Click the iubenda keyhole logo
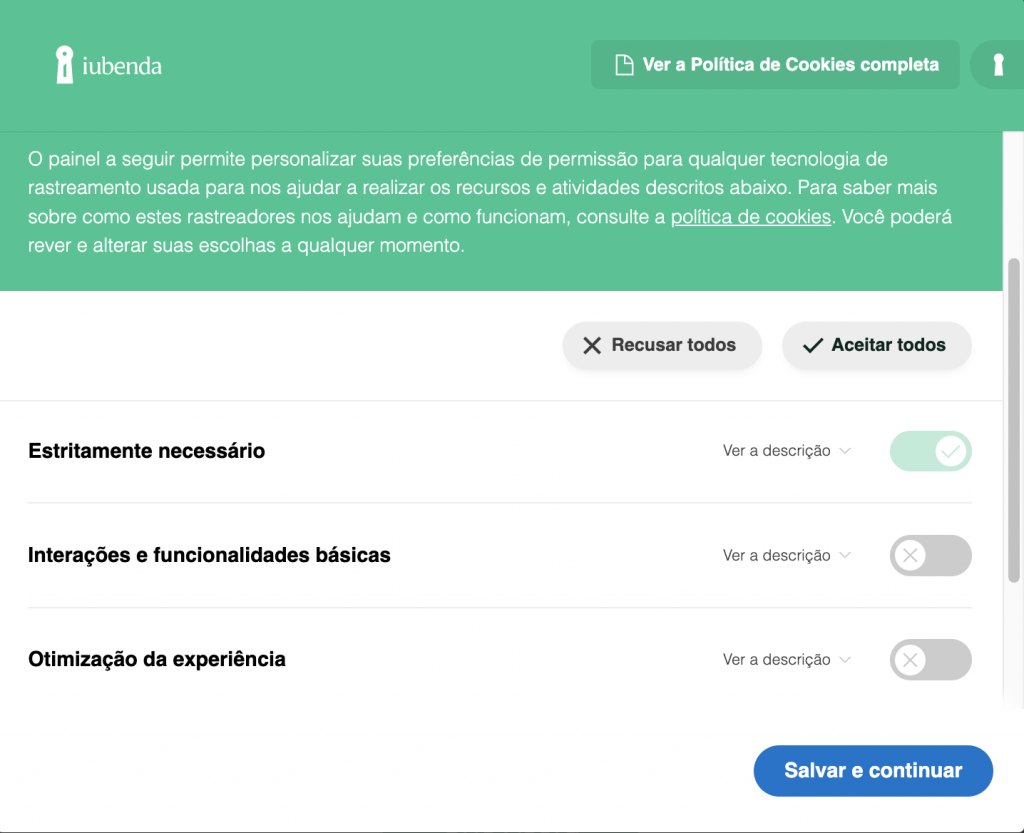Screen dimensions: 1024x833 [x=66, y=65]
